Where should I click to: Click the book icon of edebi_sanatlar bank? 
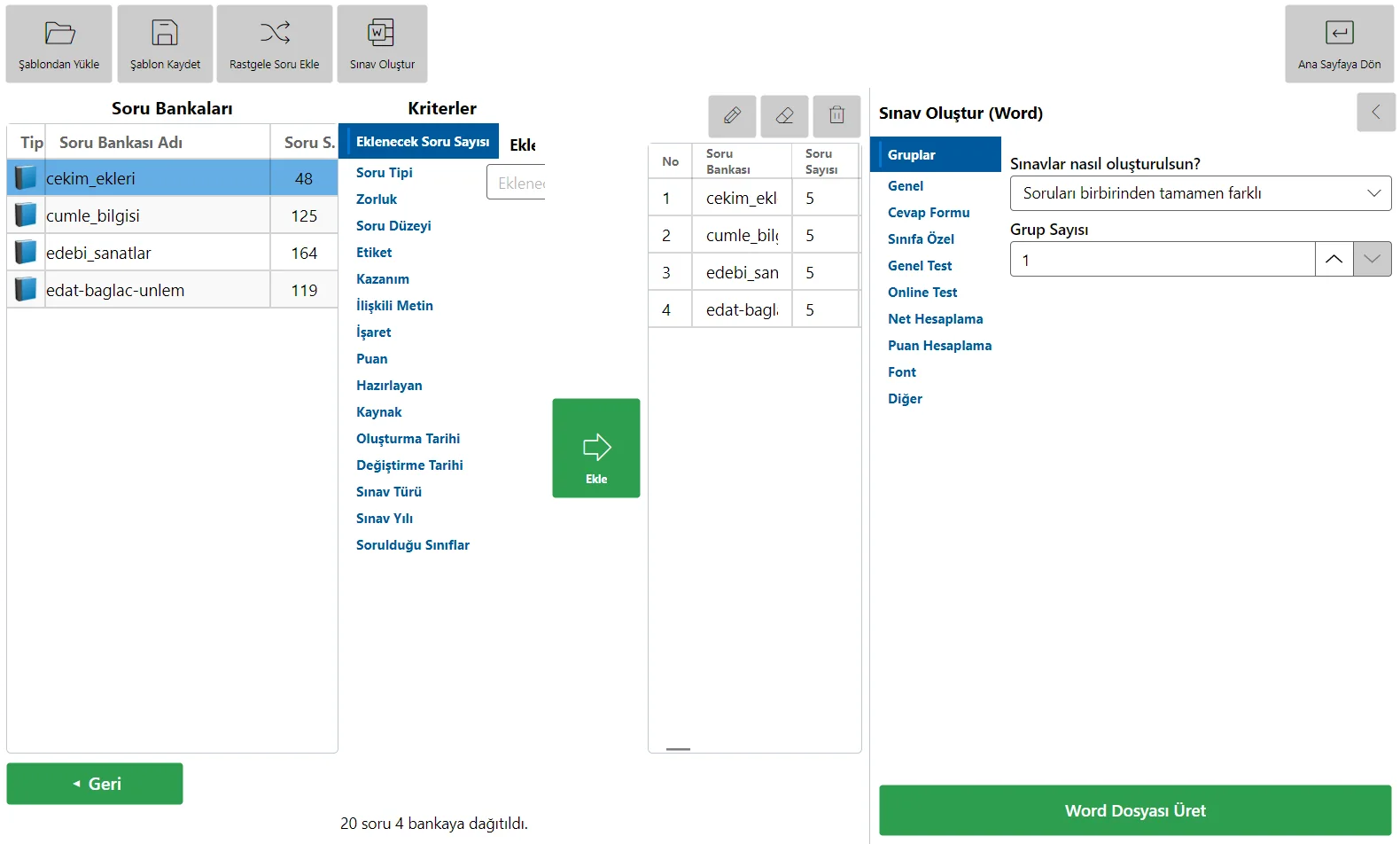click(x=26, y=253)
